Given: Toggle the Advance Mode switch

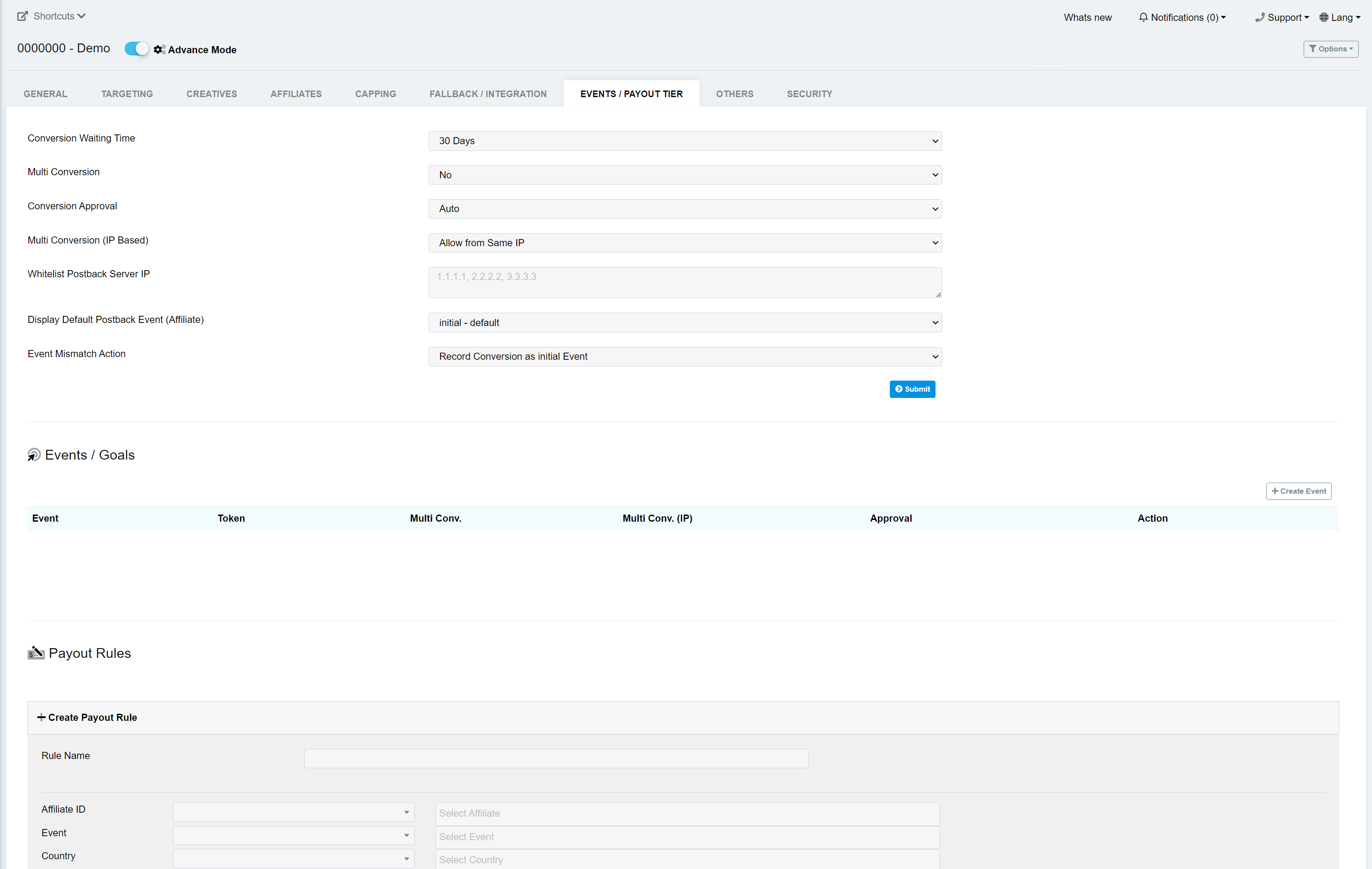Looking at the screenshot, I should pos(136,49).
